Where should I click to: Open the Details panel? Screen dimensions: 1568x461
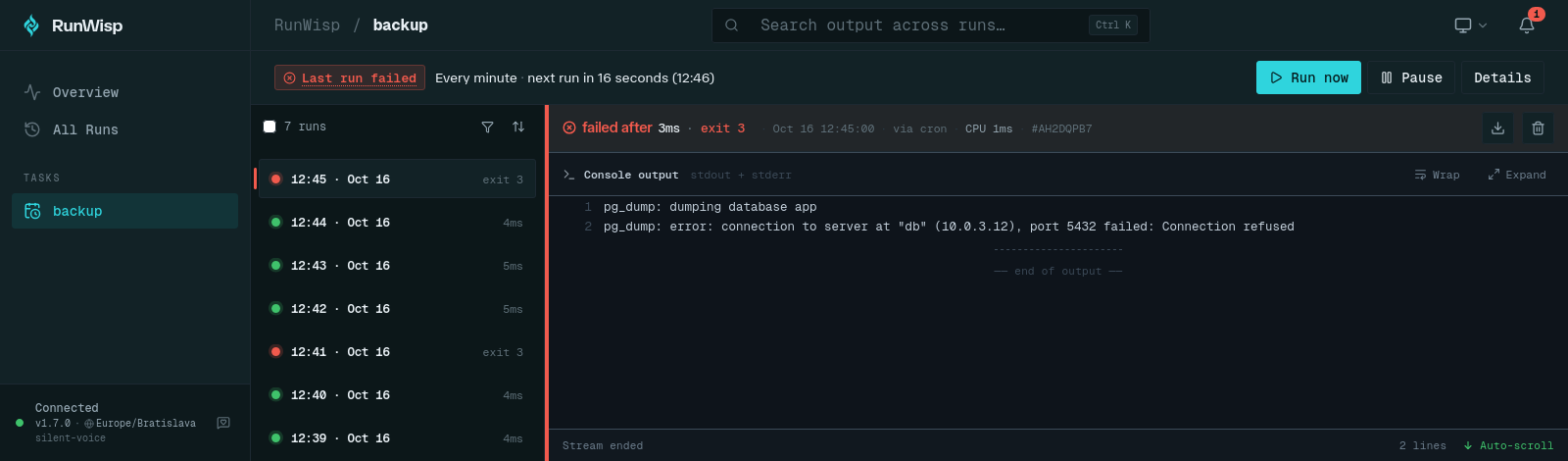click(1502, 77)
